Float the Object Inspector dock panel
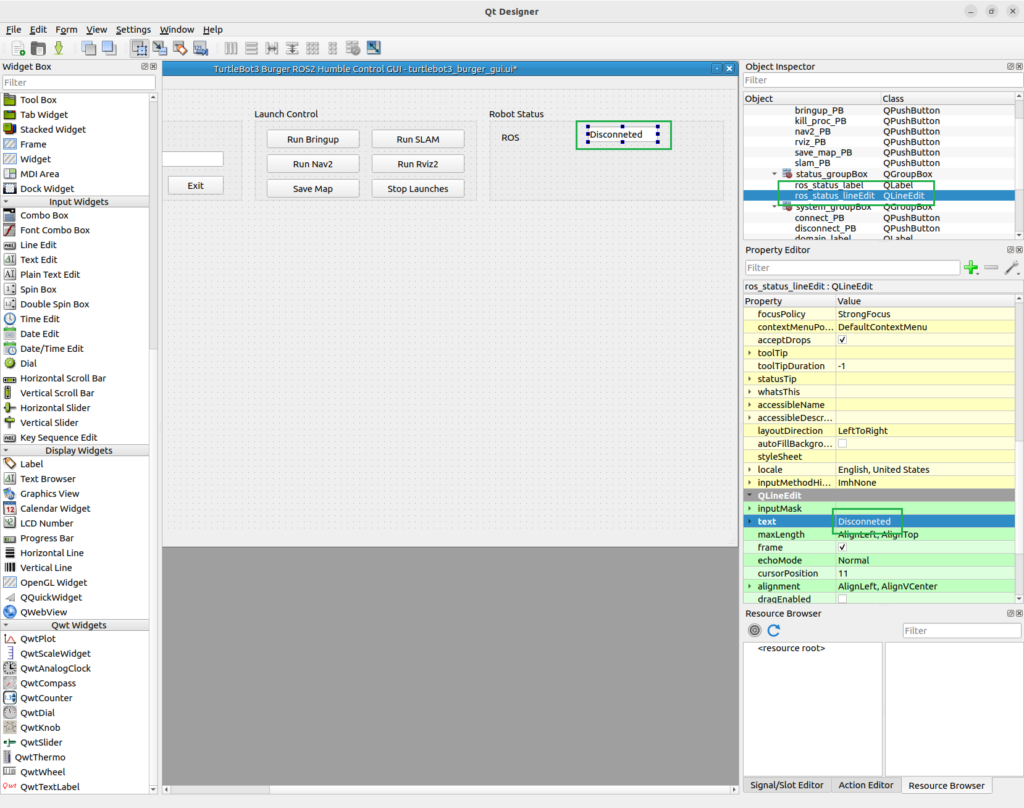The height and width of the screenshot is (808, 1024). click(1010, 67)
